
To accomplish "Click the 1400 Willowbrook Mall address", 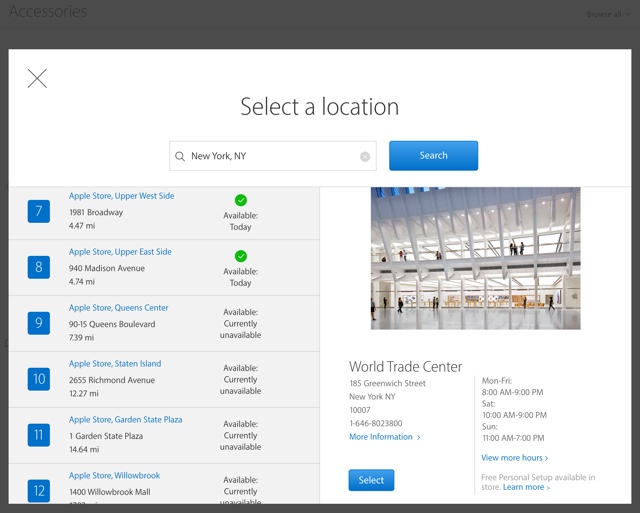I will pyautogui.click(x=110, y=492).
